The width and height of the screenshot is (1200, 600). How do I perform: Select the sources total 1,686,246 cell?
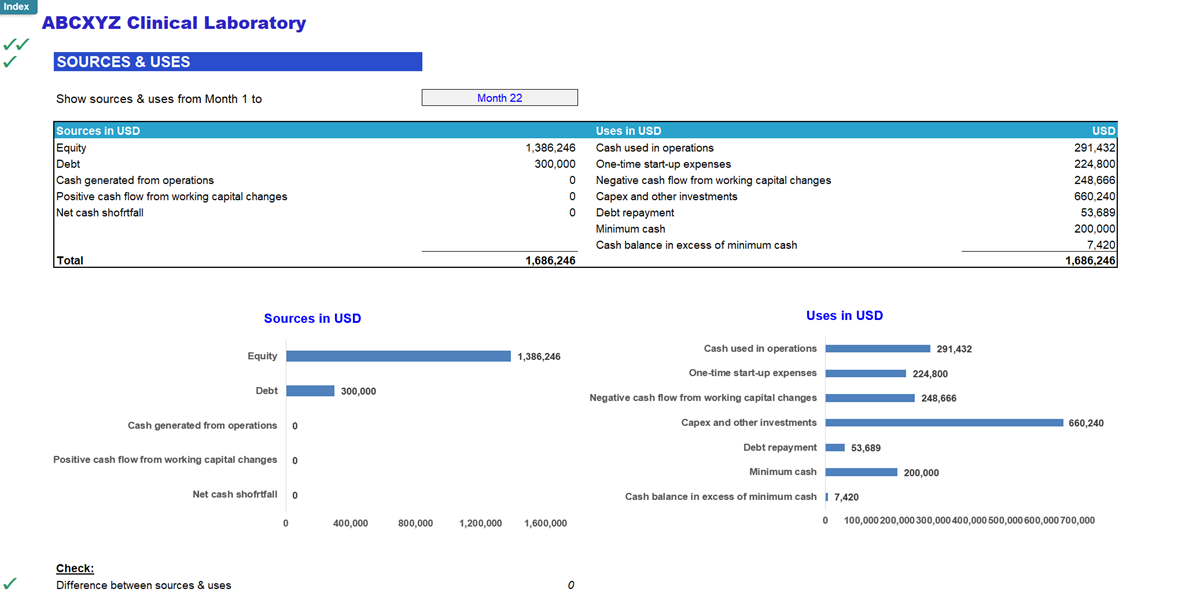[550, 260]
